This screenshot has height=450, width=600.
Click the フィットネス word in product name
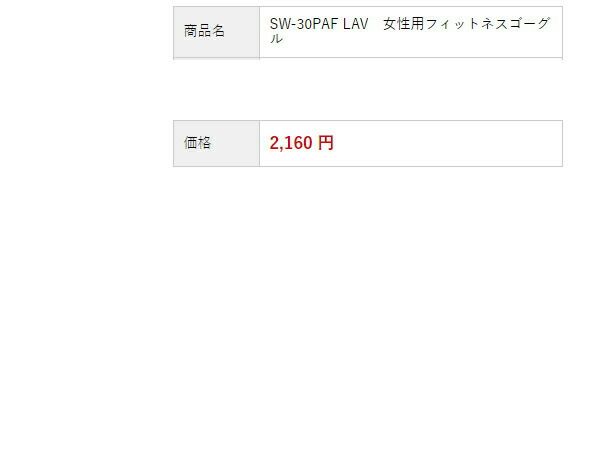coord(467,24)
